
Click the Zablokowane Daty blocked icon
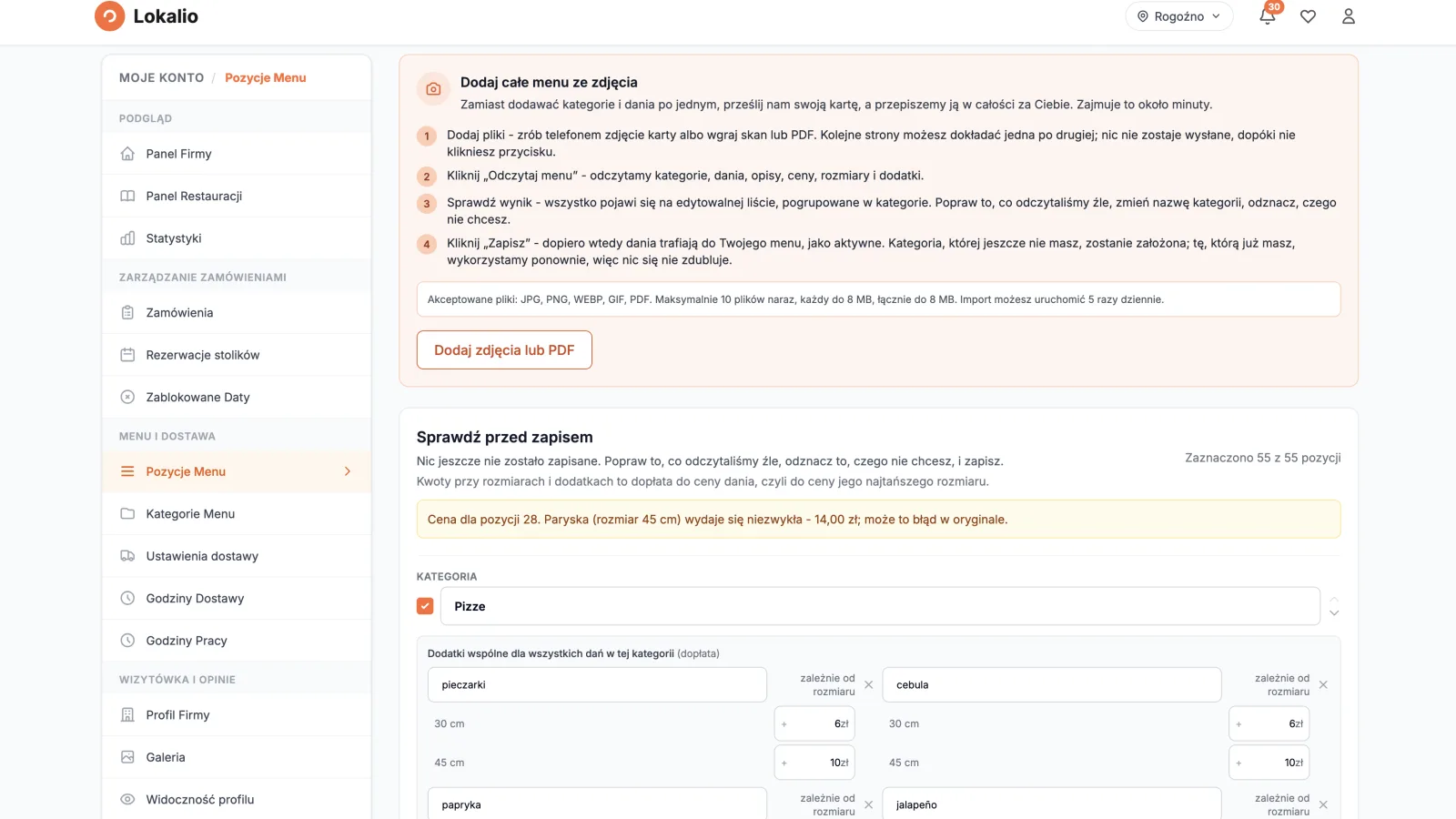127,397
